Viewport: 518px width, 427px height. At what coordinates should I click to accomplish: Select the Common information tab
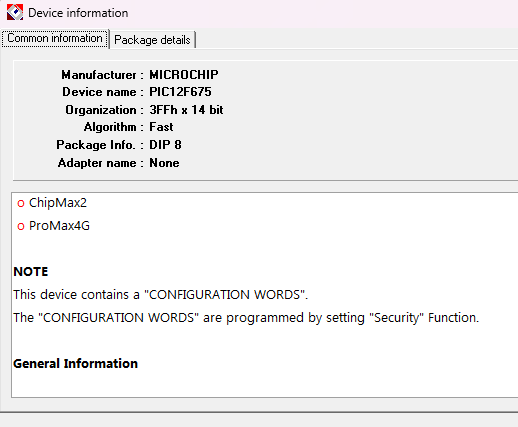click(x=55, y=38)
